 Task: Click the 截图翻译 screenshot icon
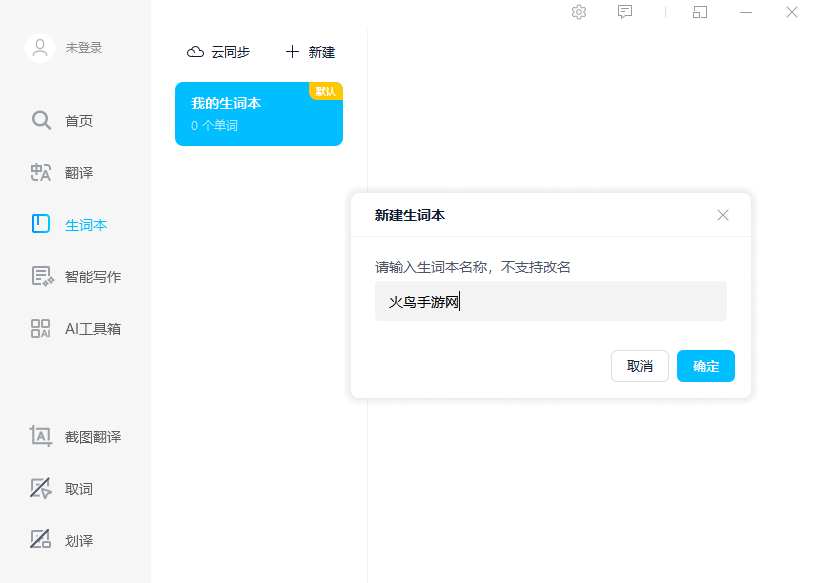point(41,436)
